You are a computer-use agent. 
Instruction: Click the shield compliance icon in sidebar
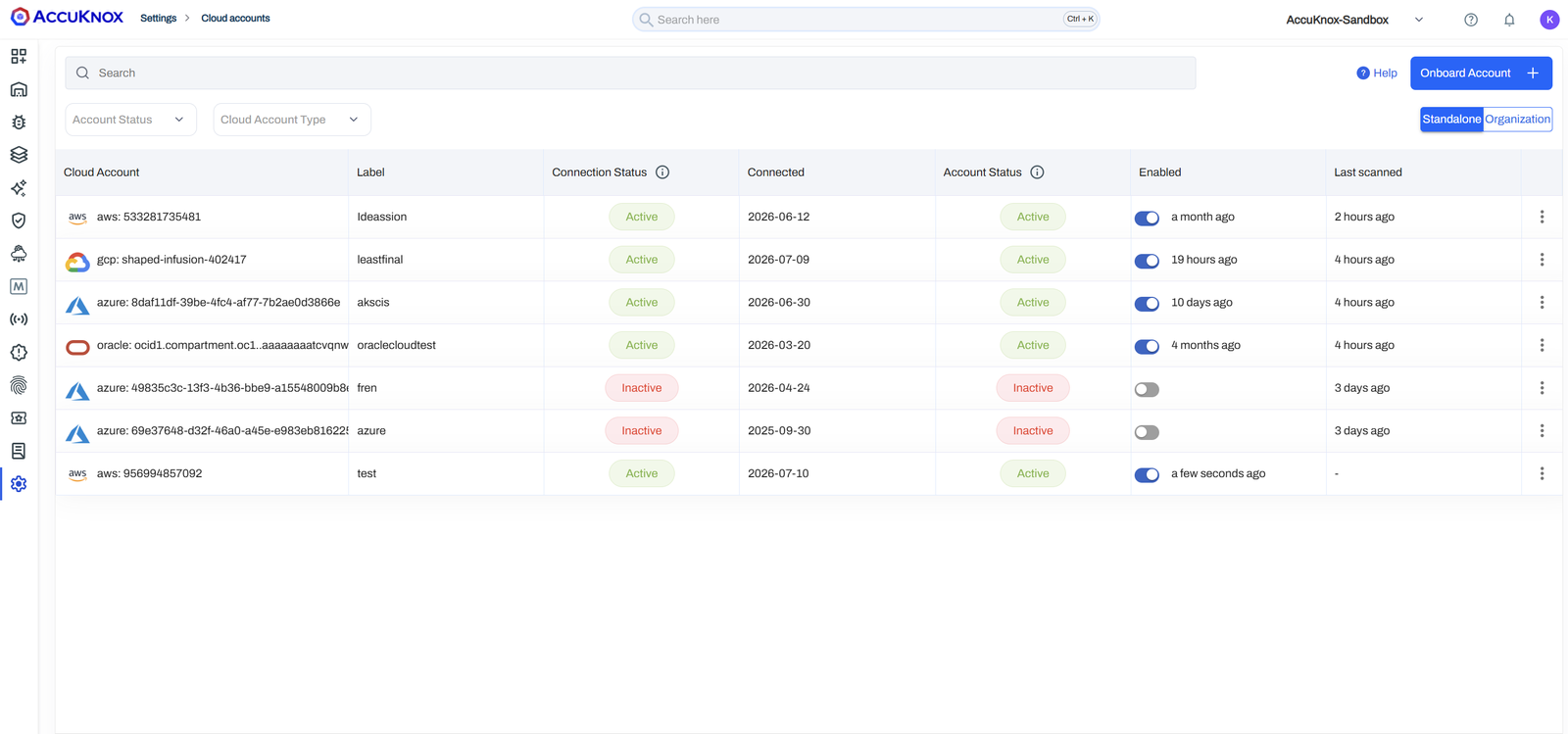click(x=19, y=220)
